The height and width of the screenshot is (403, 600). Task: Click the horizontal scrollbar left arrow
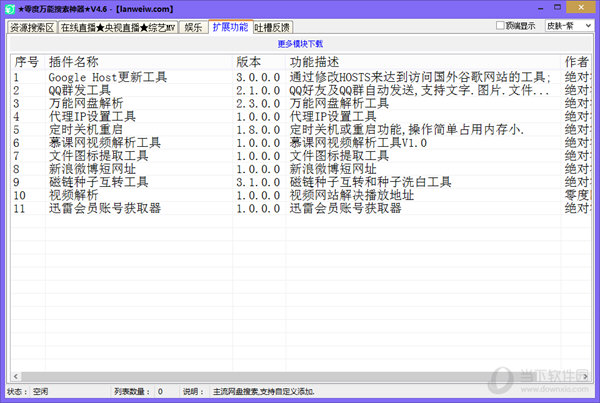coord(15,377)
